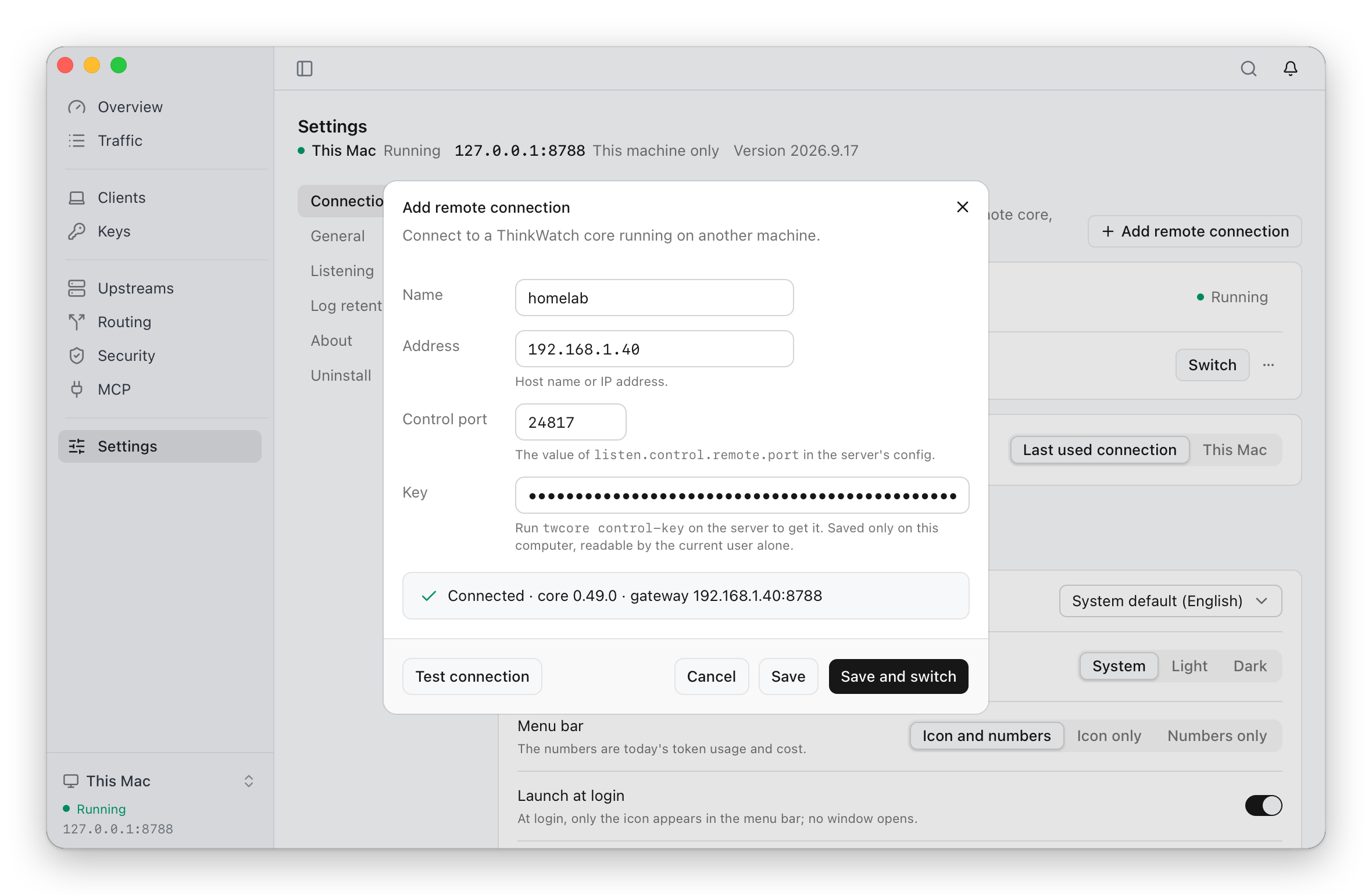Toggle Launch at login switch
Viewport: 1372px width, 895px height.
[1263, 806]
